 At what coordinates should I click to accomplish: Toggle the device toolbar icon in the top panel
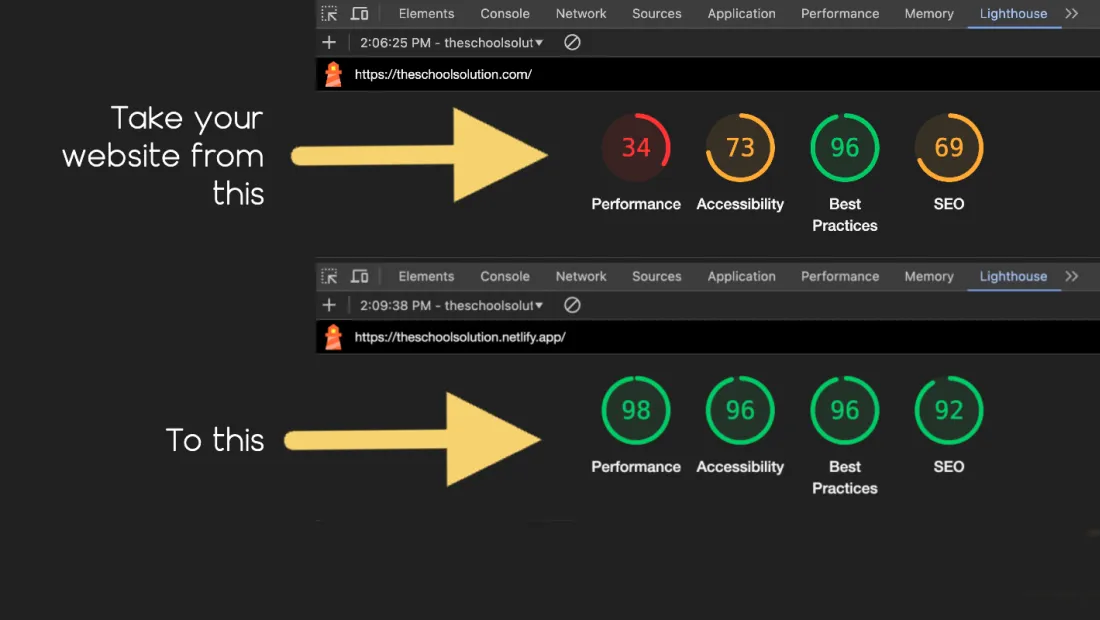(359, 13)
